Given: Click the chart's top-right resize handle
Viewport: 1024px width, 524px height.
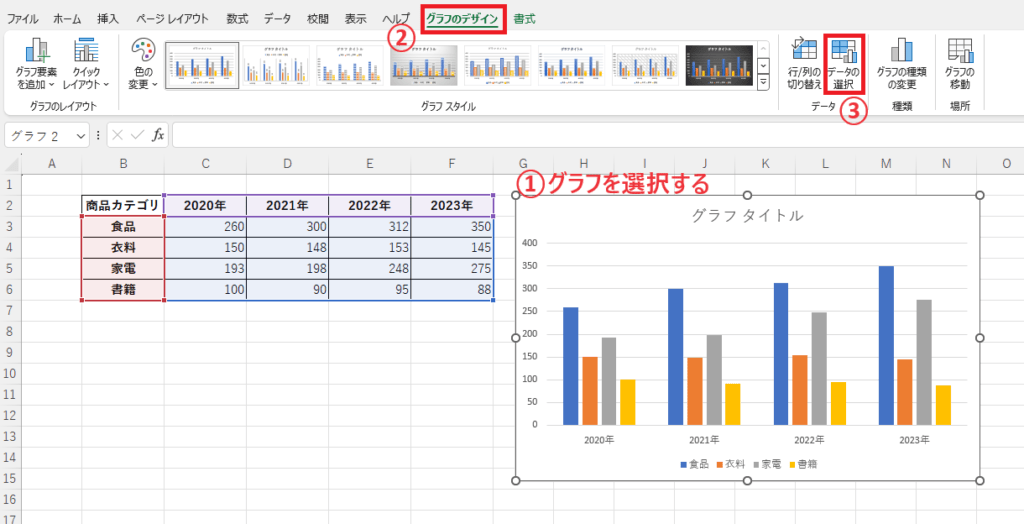Looking at the screenshot, I should click(979, 195).
